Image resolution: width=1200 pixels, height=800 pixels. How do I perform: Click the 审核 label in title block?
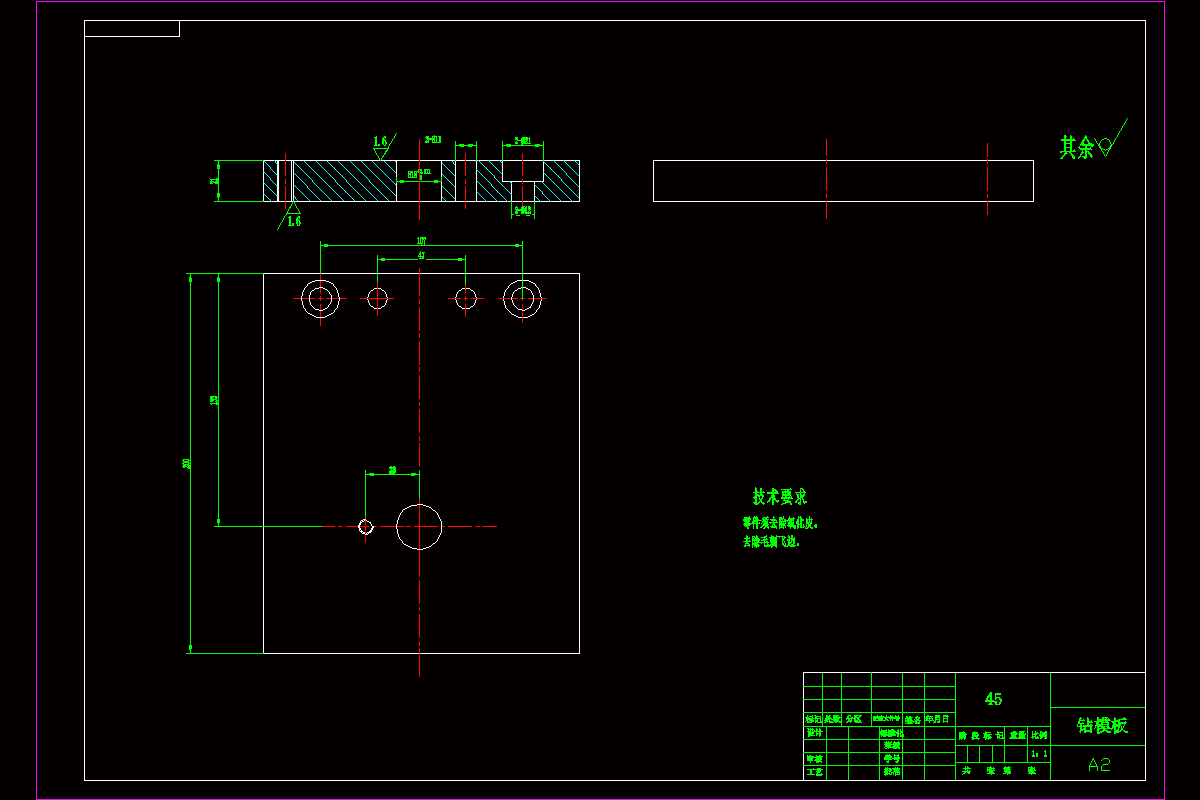pyautogui.click(x=813, y=759)
